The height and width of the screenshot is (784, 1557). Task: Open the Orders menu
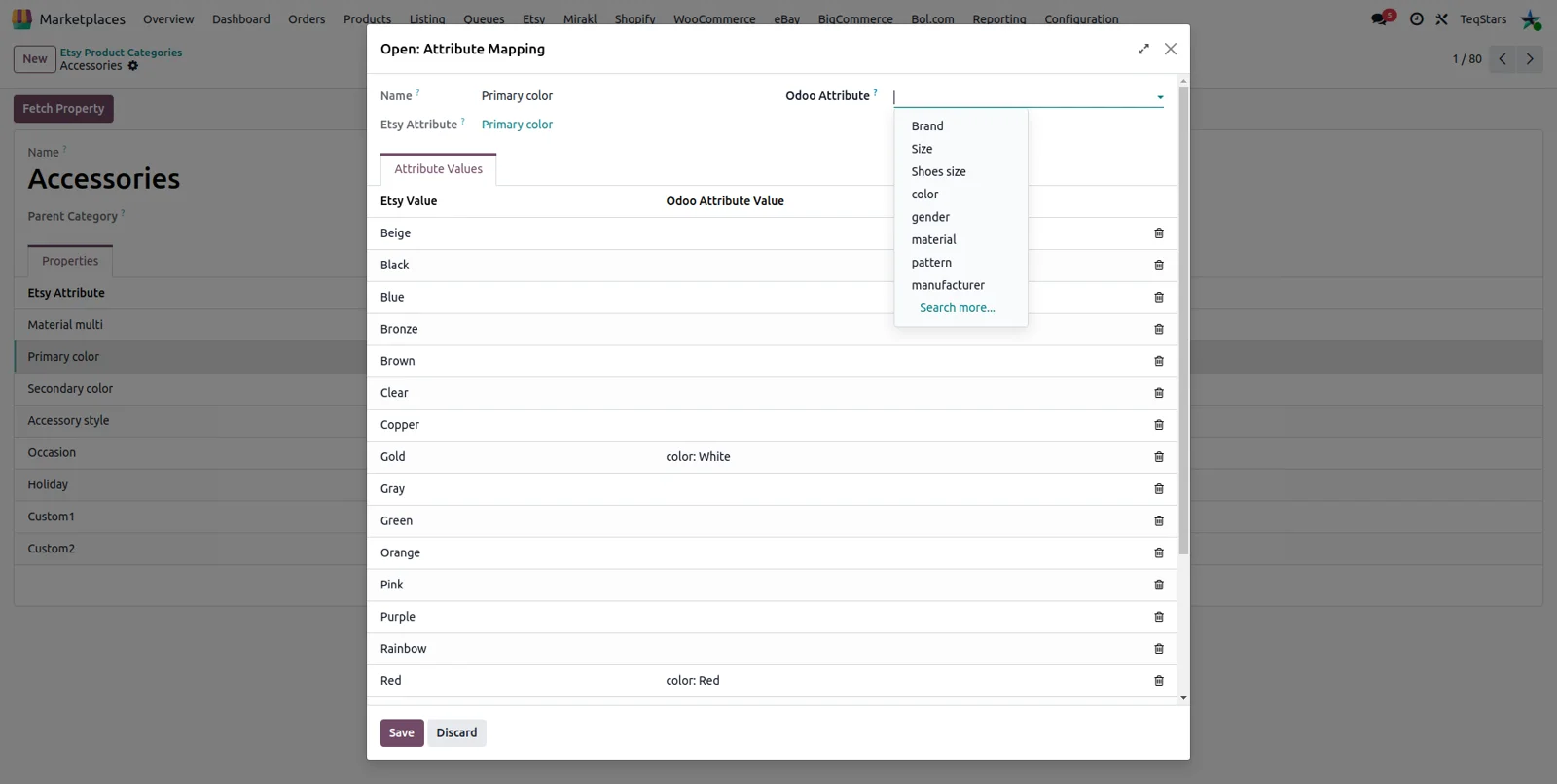pos(307,19)
